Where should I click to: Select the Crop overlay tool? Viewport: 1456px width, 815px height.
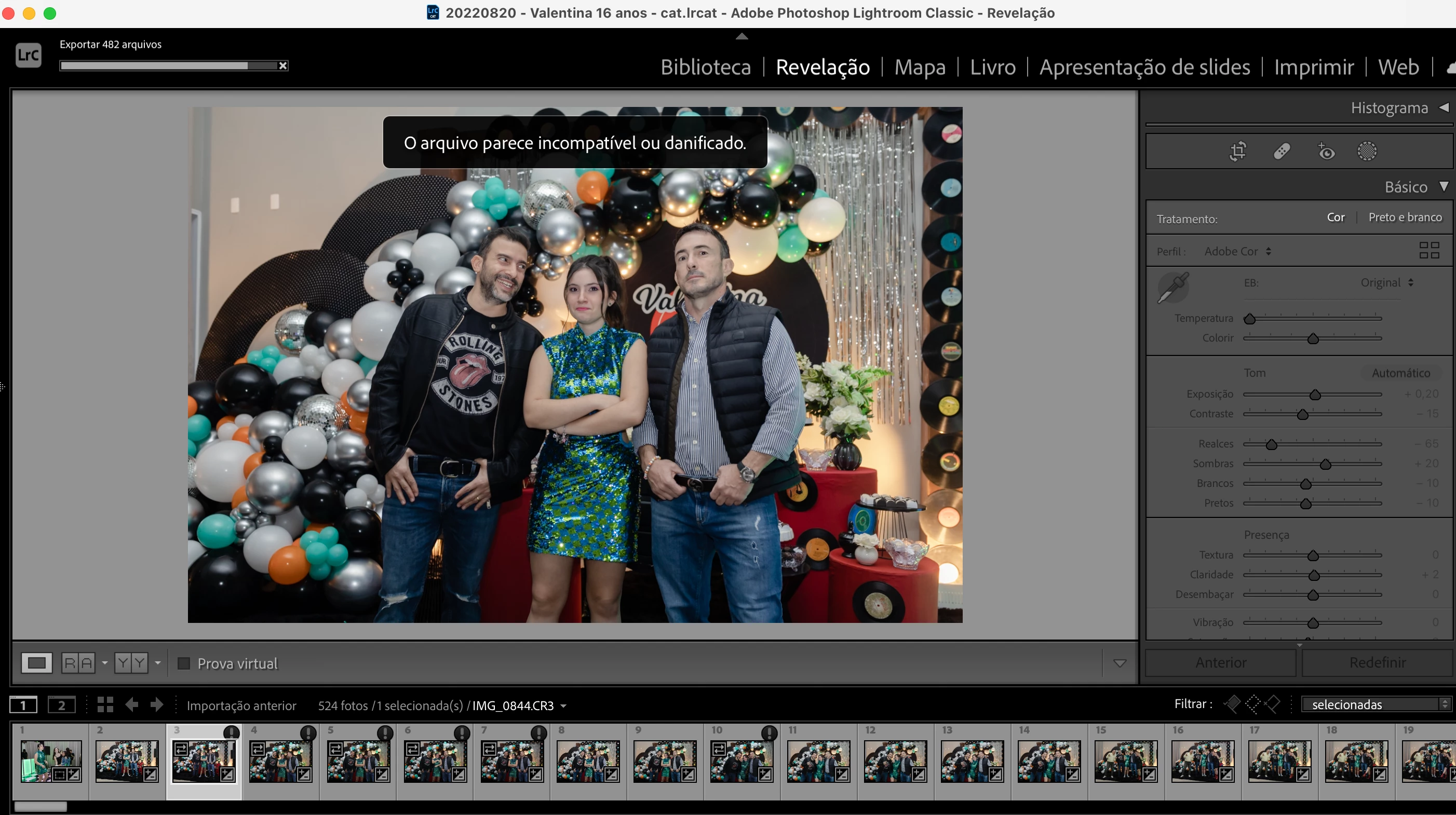(1238, 152)
